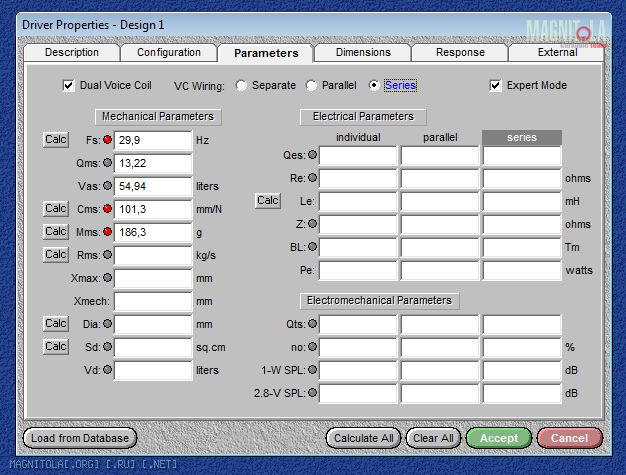Select Parallel VC wiring option
This screenshot has width=626, height=475.
pos(312,86)
